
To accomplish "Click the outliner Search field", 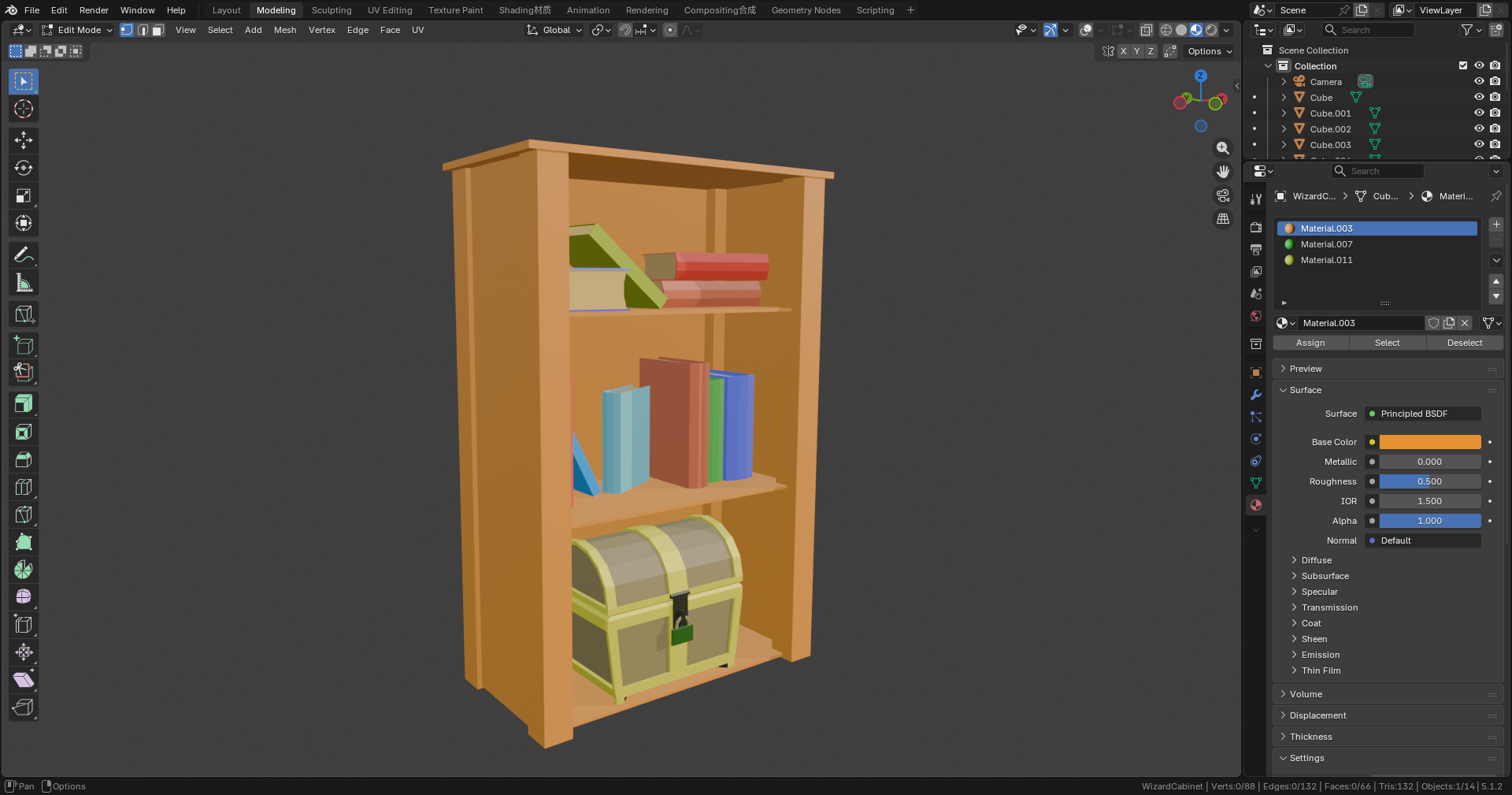I will click(x=1368, y=30).
